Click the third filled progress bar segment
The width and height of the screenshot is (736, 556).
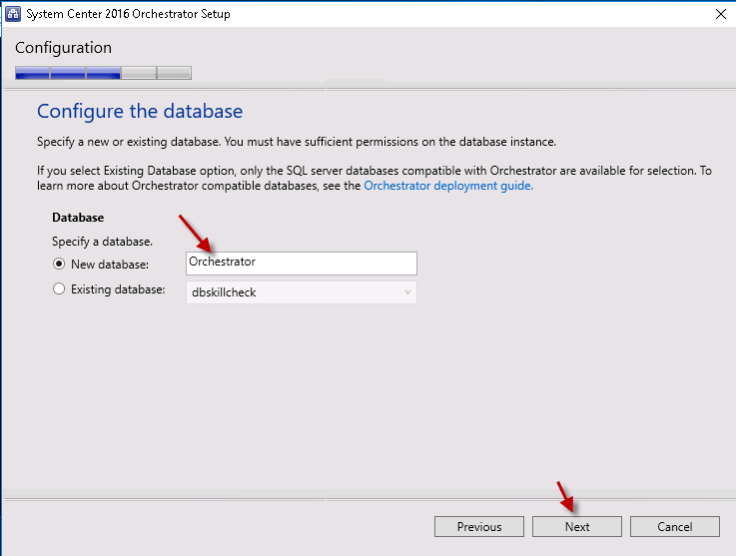pyautogui.click(x=103, y=73)
